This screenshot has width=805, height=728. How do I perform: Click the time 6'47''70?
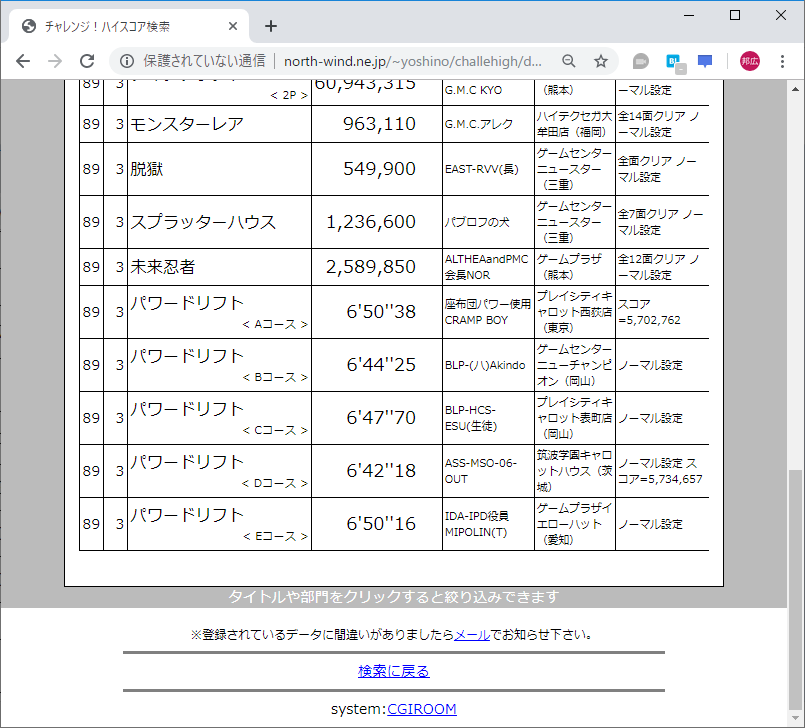381,417
